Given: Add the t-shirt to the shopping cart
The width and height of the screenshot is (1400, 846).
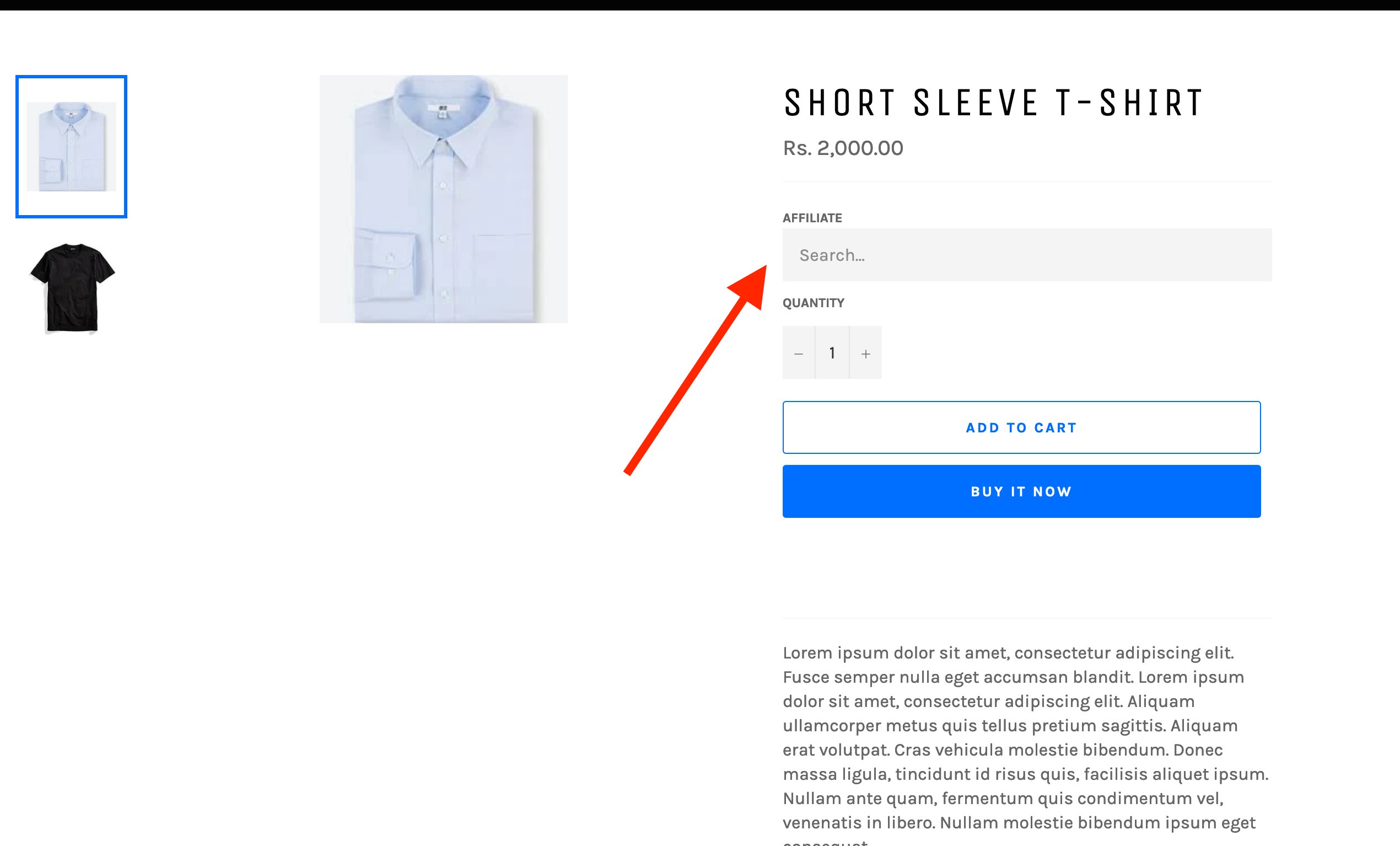Looking at the screenshot, I should 1021,427.
